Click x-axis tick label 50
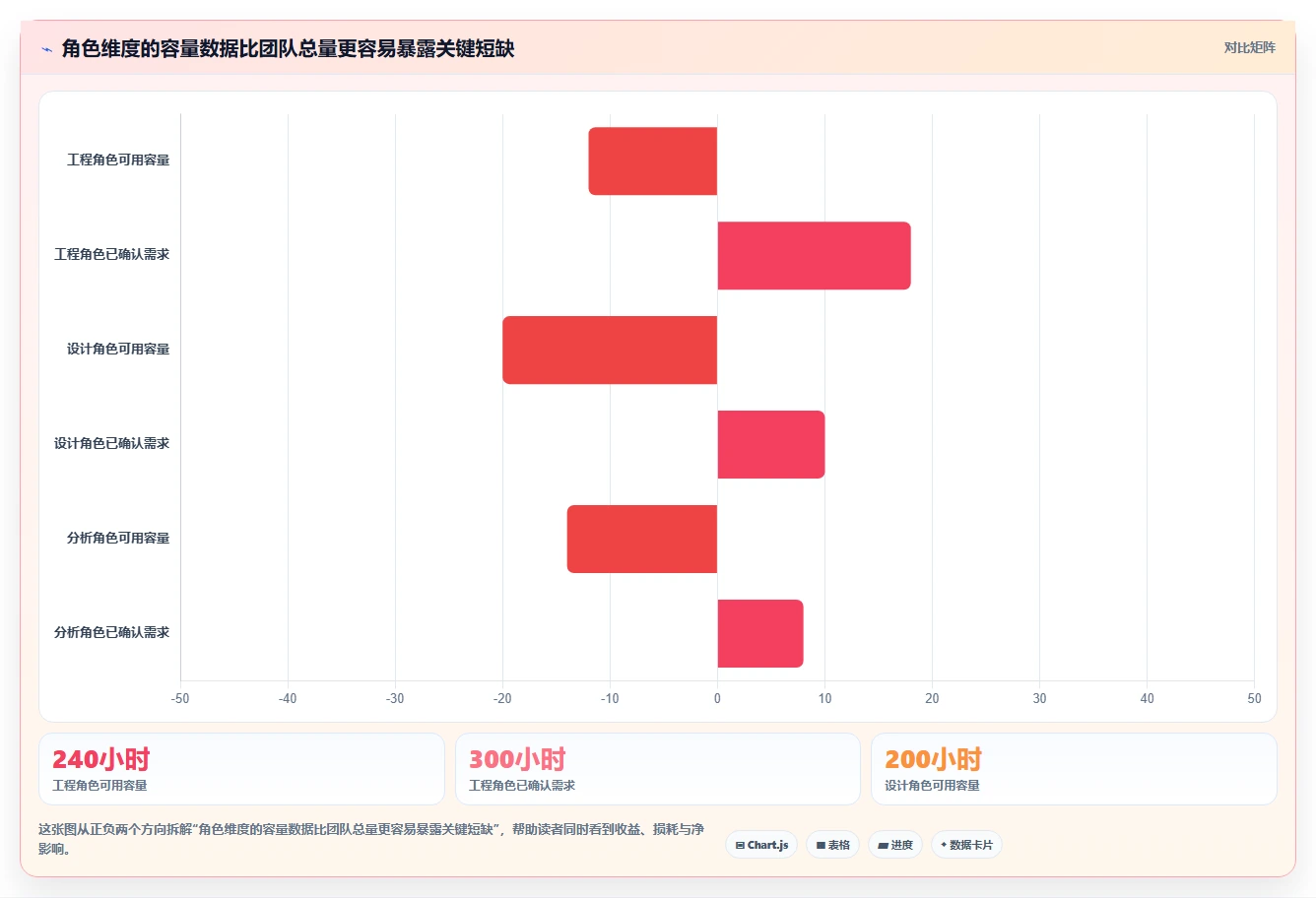The height and width of the screenshot is (898, 1316). pyautogui.click(x=1254, y=698)
